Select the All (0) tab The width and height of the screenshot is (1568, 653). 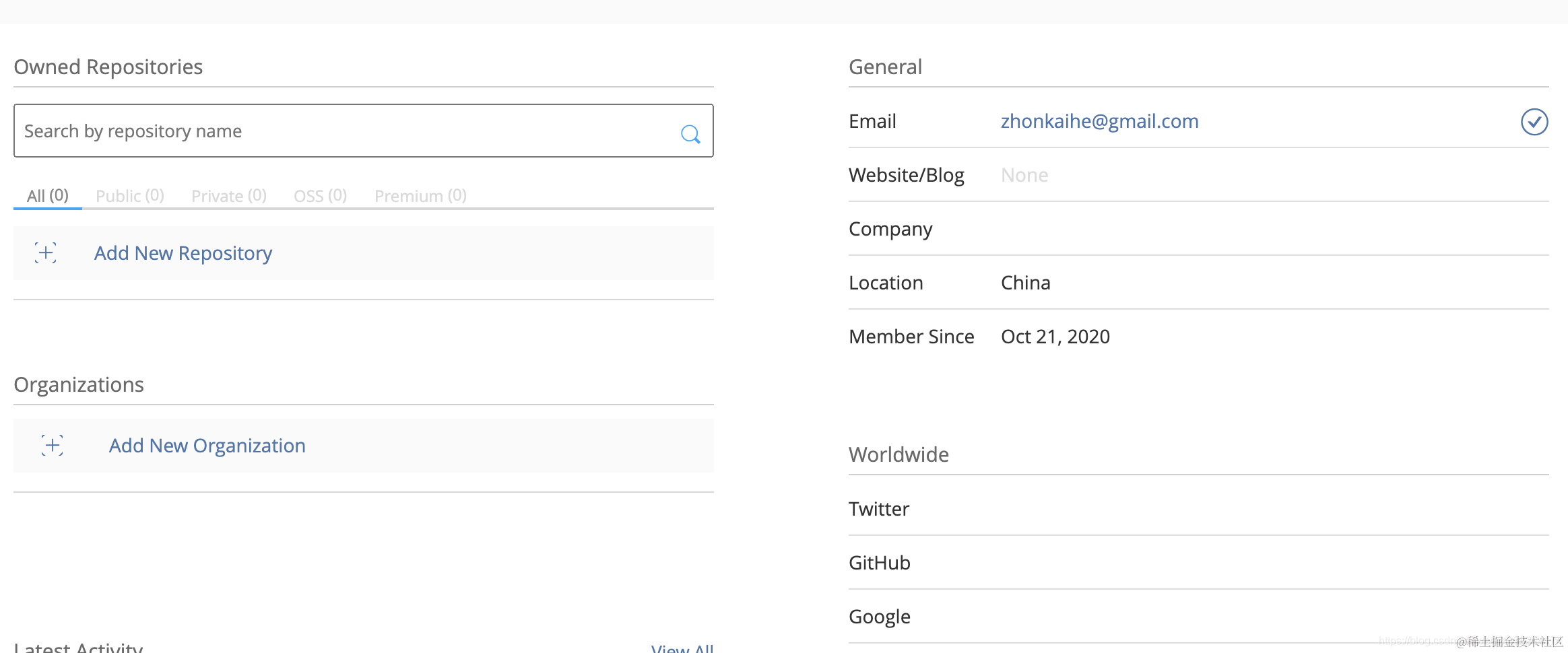click(x=48, y=196)
